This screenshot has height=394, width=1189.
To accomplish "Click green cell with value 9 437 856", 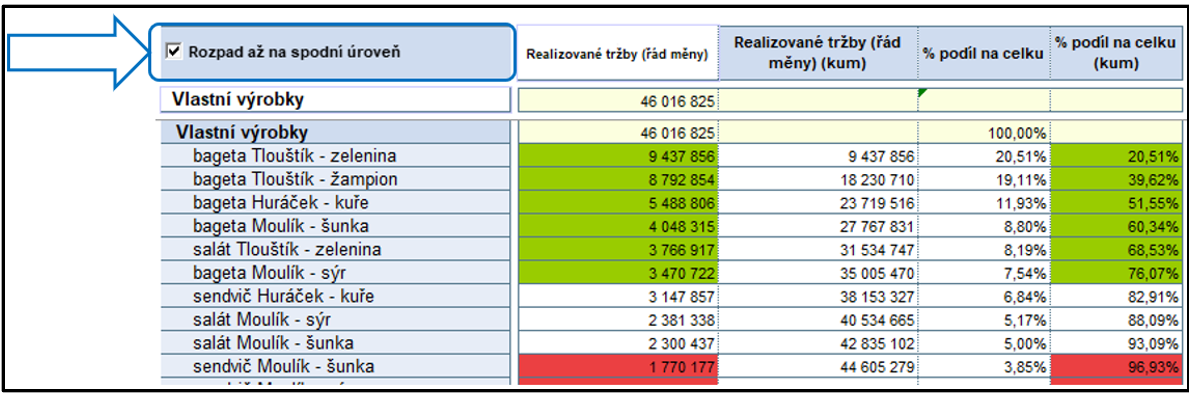I will pyautogui.click(x=618, y=157).
